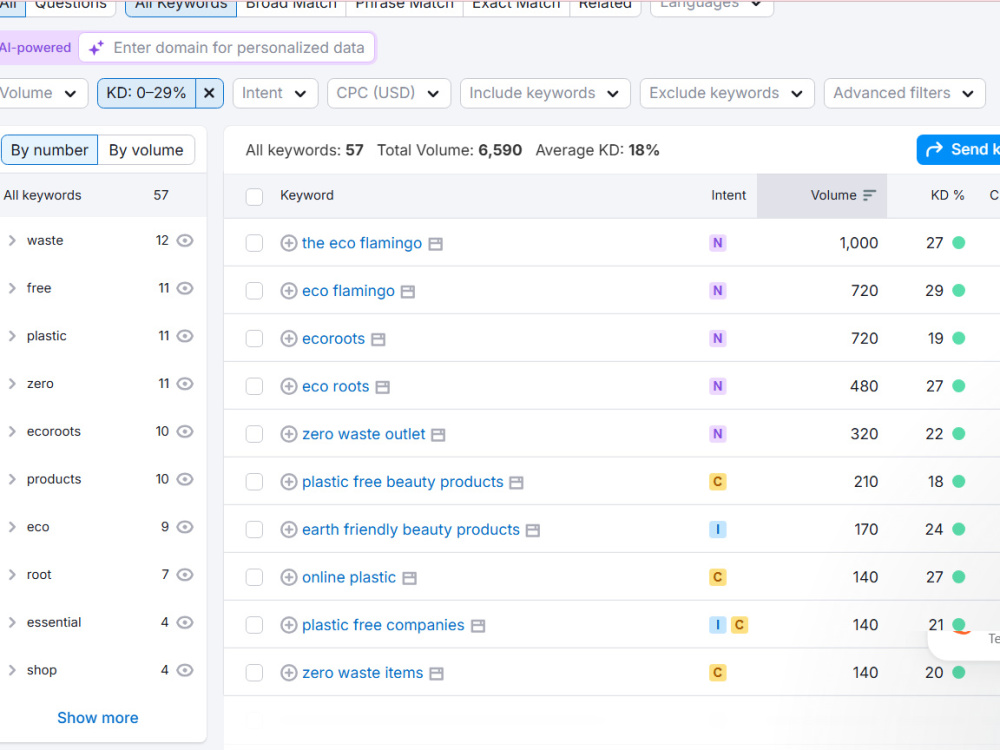Open the KD: 0–29% filter
This screenshot has width=1000, height=750.
coord(146,94)
